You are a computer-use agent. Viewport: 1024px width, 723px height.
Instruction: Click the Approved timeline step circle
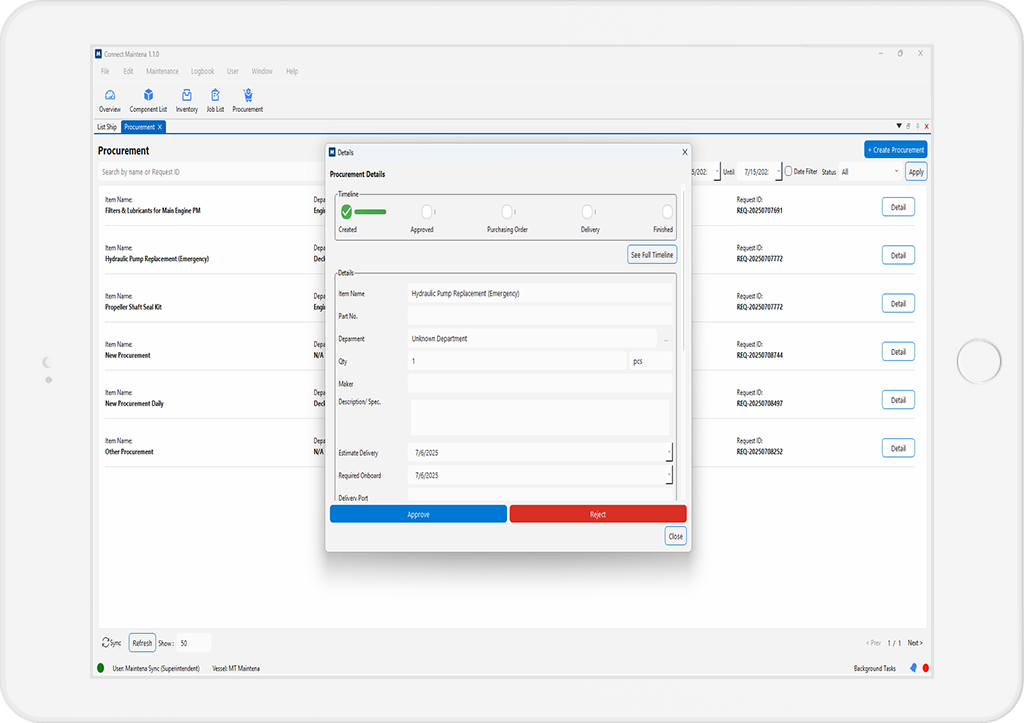(426, 212)
